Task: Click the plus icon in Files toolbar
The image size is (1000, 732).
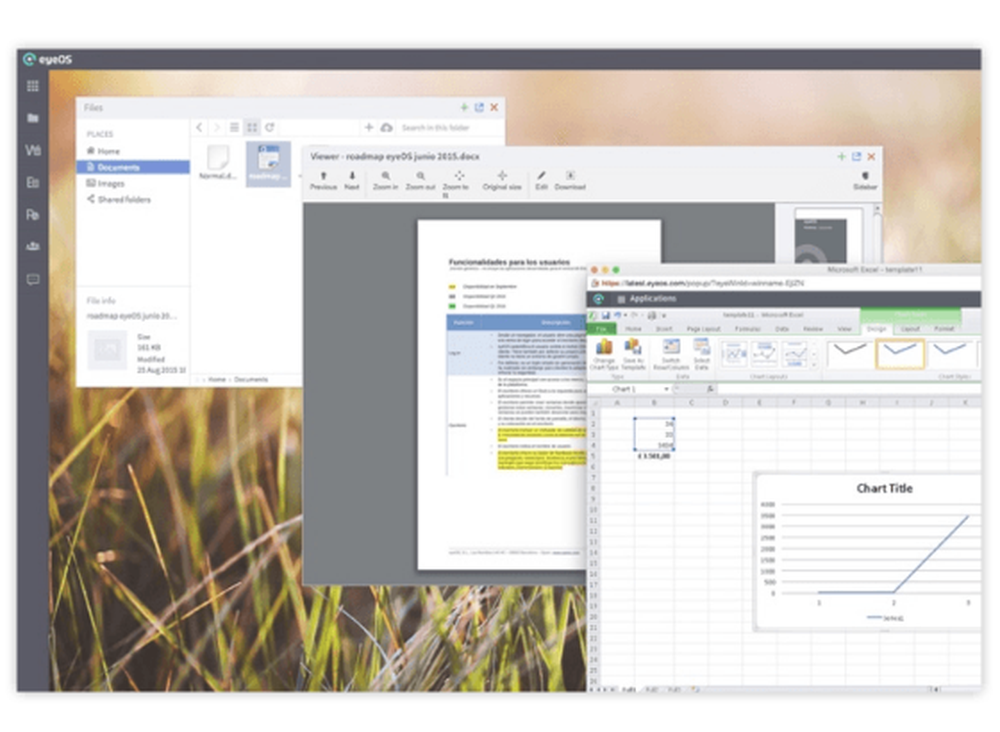Action: [369, 128]
